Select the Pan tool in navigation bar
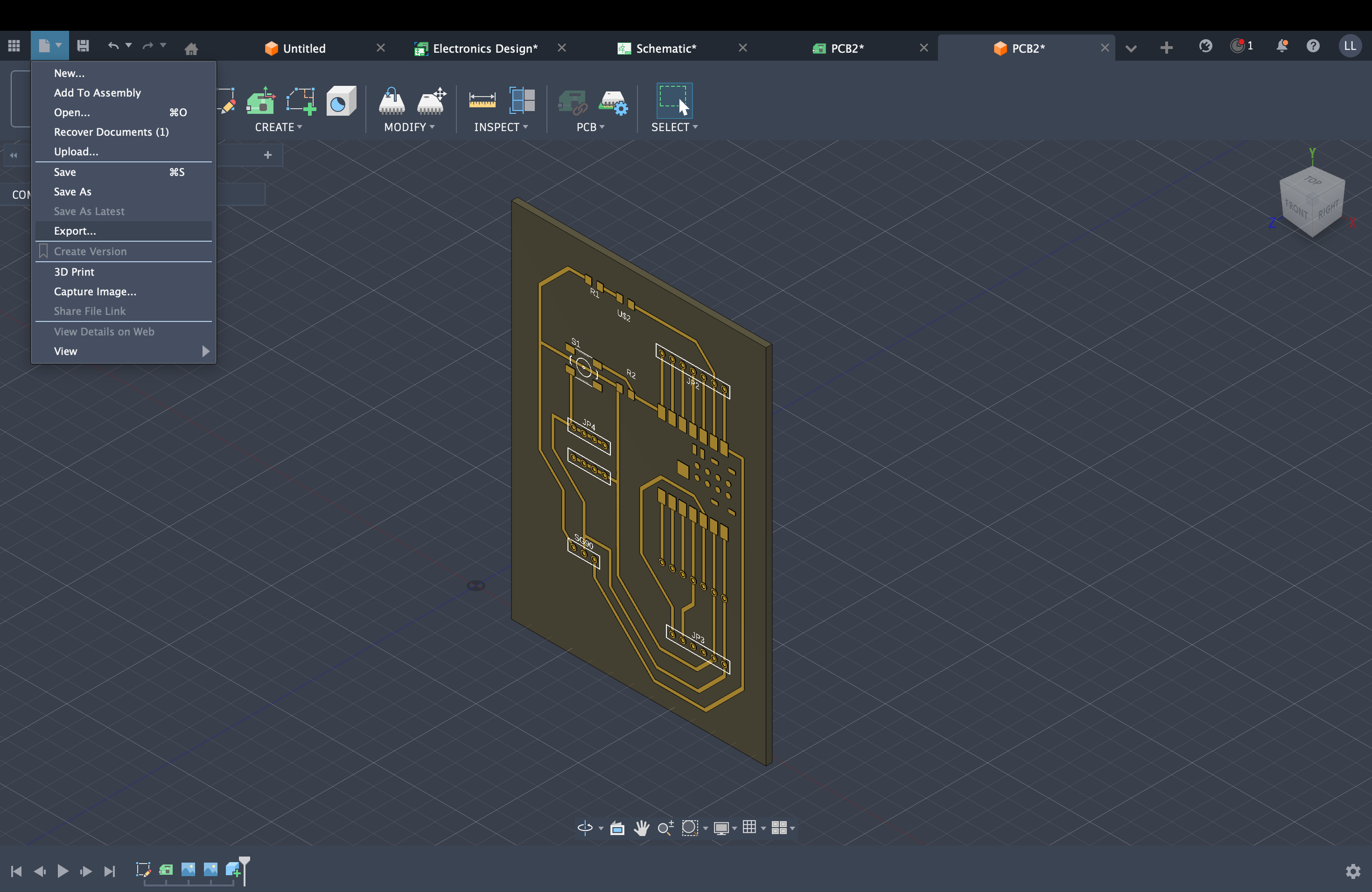This screenshot has width=1372, height=892. click(x=642, y=828)
